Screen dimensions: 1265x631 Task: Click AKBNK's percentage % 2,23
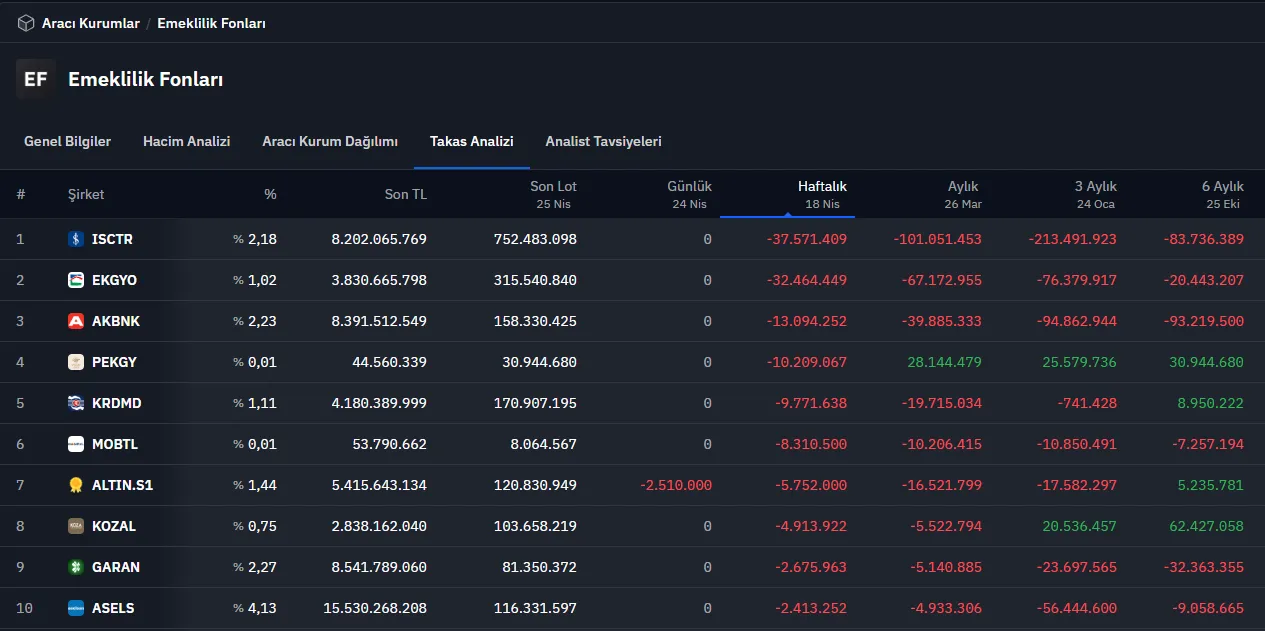pyautogui.click(x=255, y=321)
